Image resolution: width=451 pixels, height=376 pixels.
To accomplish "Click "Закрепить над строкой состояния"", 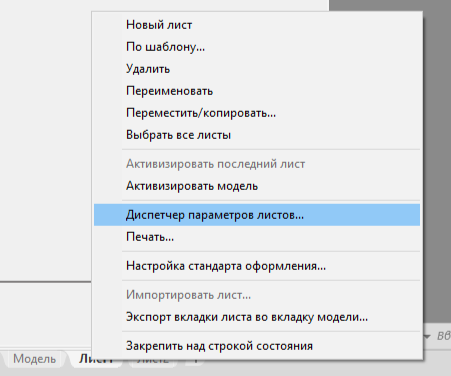I will 257,346.
